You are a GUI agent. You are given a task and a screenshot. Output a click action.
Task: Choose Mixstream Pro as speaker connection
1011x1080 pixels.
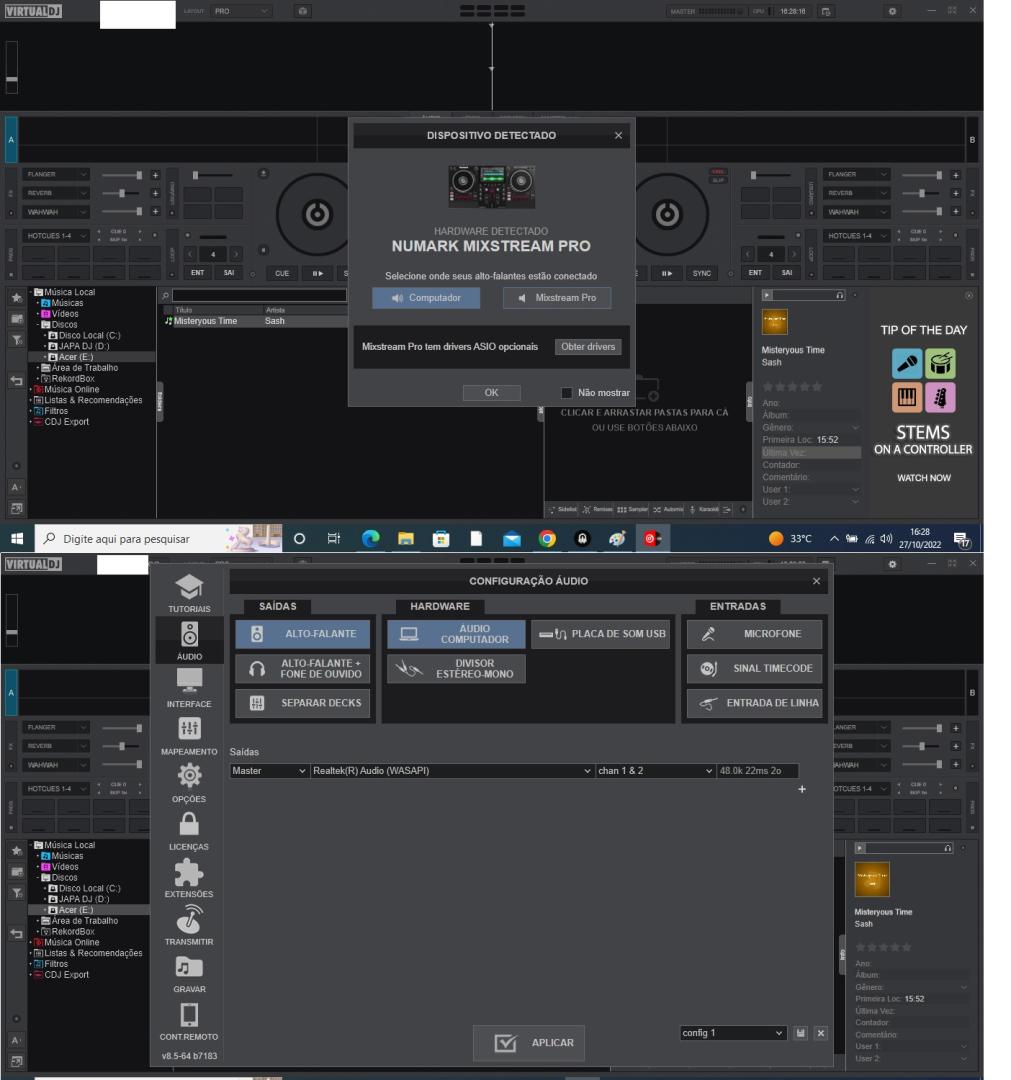pos(557,298)
